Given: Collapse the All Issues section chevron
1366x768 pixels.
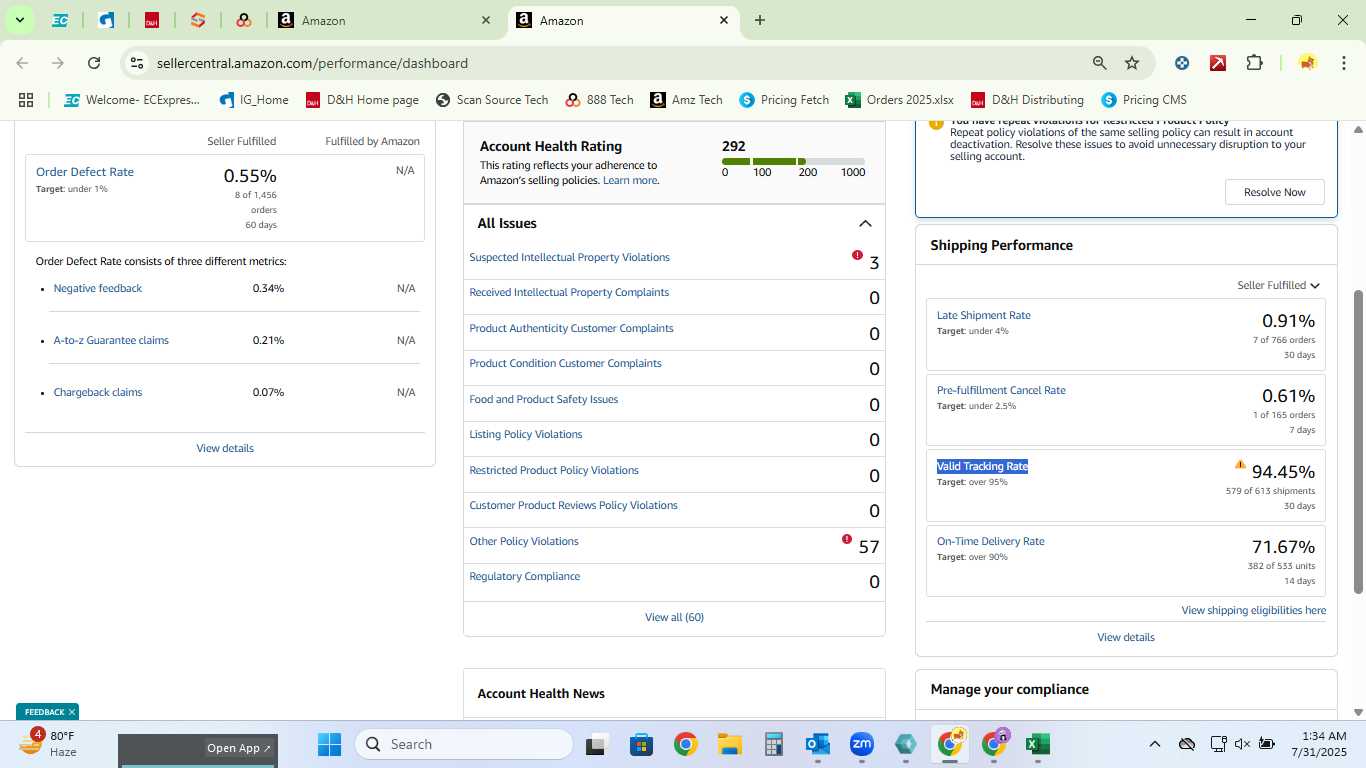Looking at the screenshot, I should coord(865,223).
